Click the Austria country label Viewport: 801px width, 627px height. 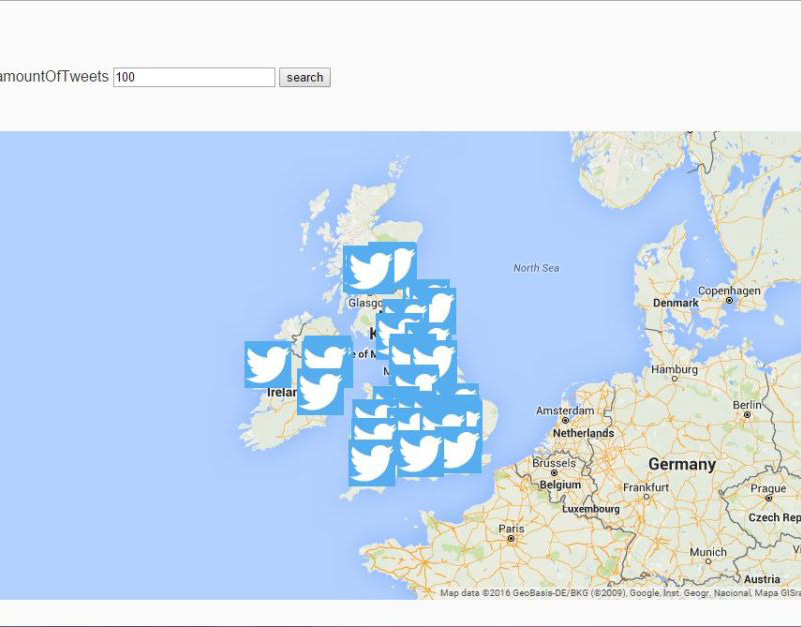(x=762, y=579)
